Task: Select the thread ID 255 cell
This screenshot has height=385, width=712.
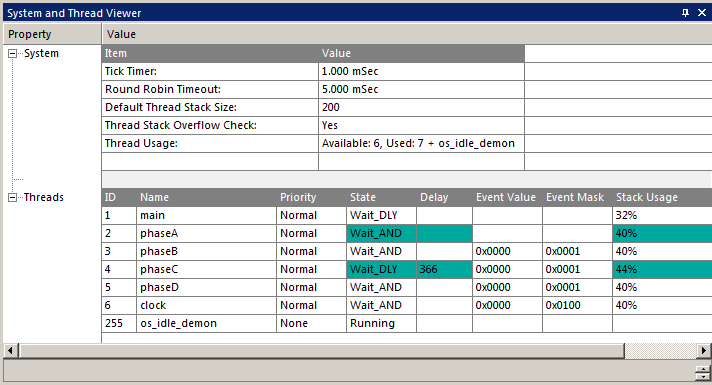Action: pyautogui.click(x=119, y=323)
